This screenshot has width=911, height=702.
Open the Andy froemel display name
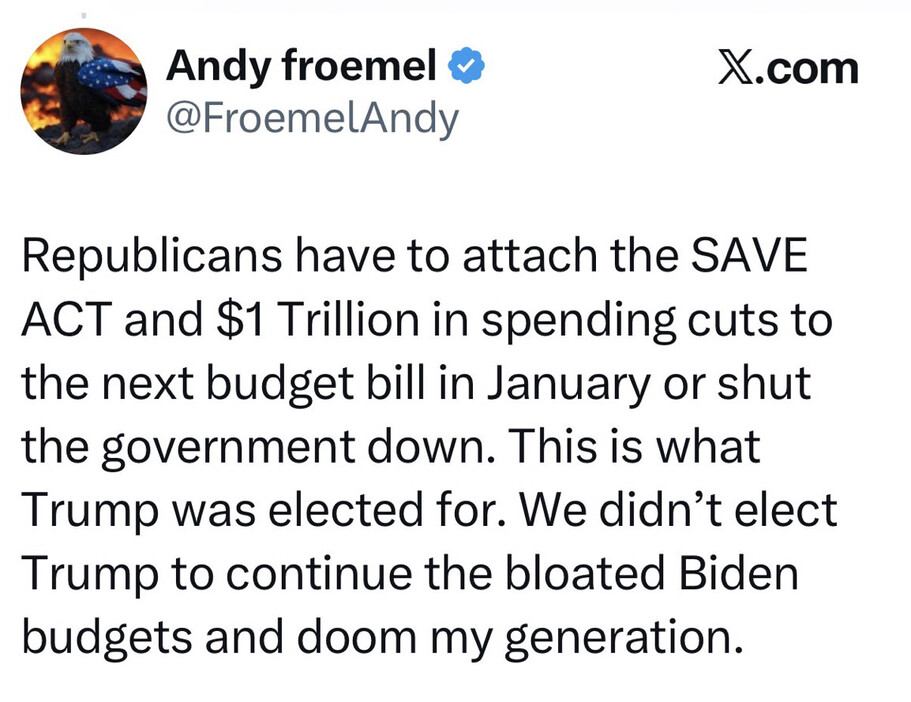(301, 68)
